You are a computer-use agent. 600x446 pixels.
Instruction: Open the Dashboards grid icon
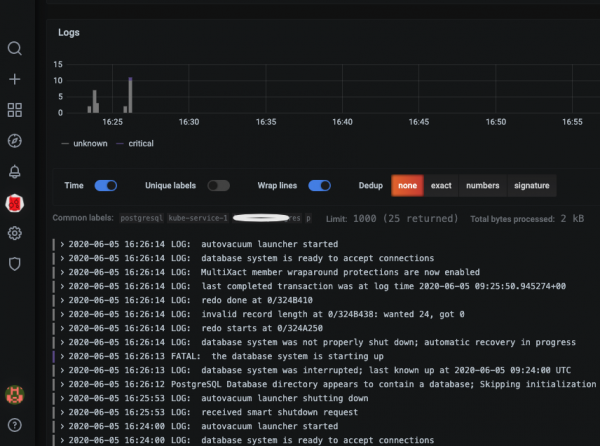click(x=15, y=110)
